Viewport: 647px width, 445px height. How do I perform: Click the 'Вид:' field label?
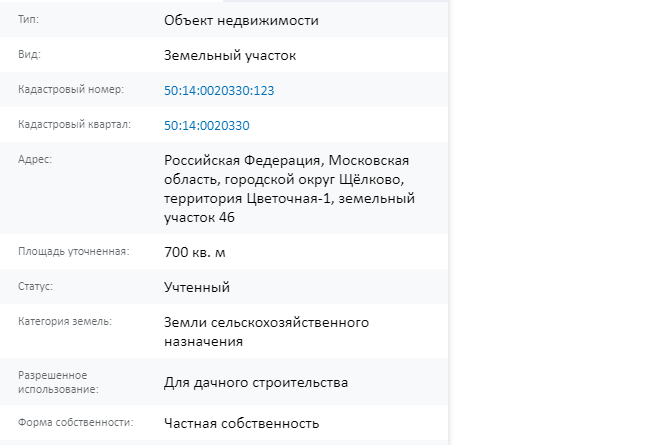[x=29, y=54]
